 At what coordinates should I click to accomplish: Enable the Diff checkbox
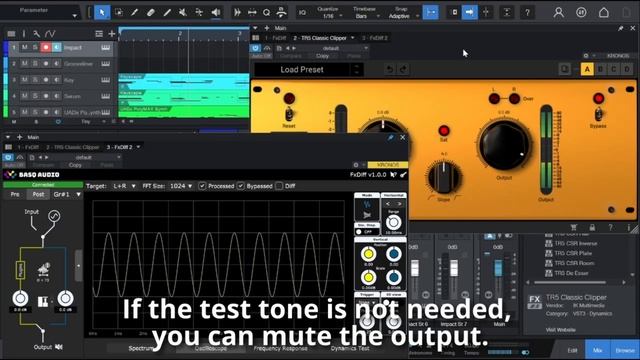[279, 186]
